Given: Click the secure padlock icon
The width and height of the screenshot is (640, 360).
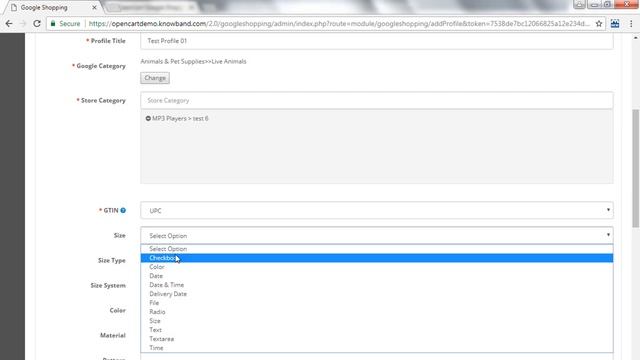Looking at the screenshot, I should coord(53,24).
